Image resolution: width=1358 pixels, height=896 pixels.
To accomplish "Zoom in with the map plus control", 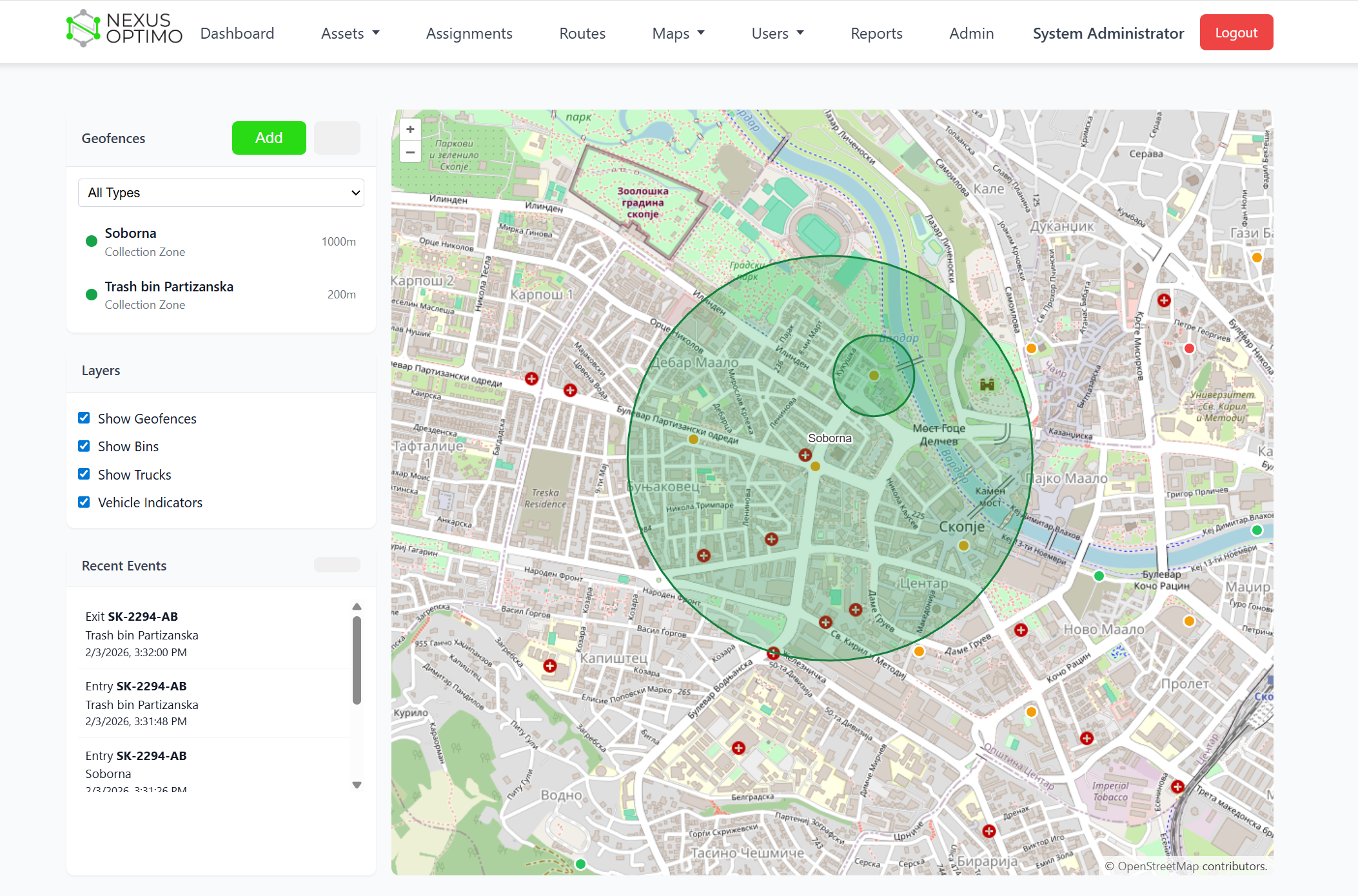I will pyautogui.click(x=410, y=129).
